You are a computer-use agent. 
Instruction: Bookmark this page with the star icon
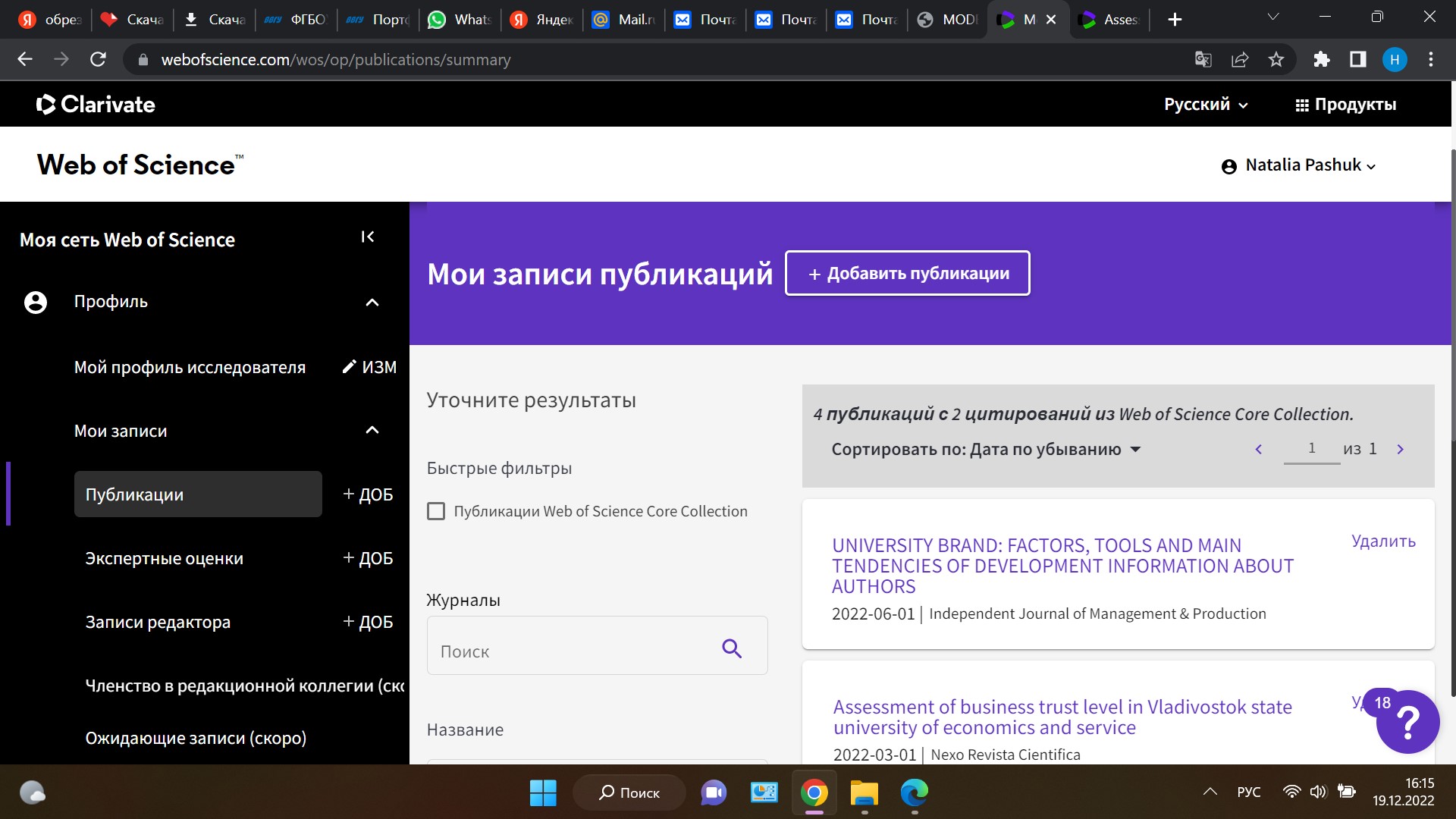pyautogui.click(x=1276, y=60)
